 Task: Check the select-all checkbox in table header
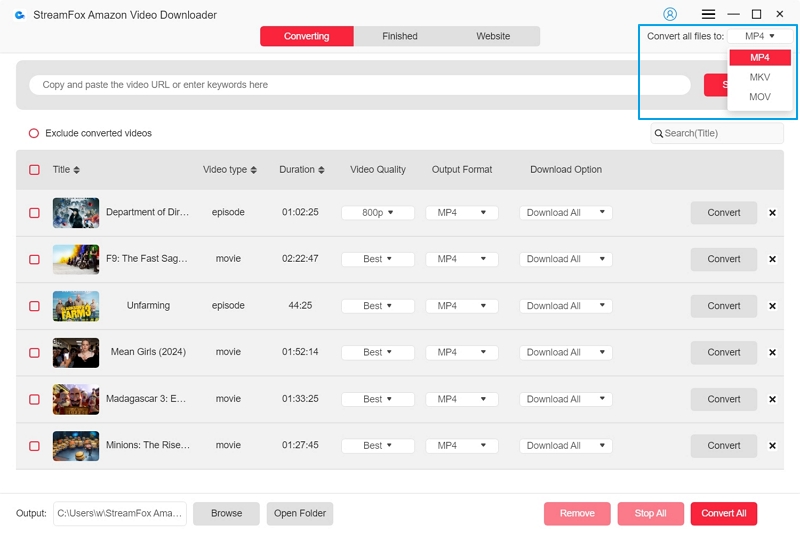pyautogui.click(x=34, y=170)
